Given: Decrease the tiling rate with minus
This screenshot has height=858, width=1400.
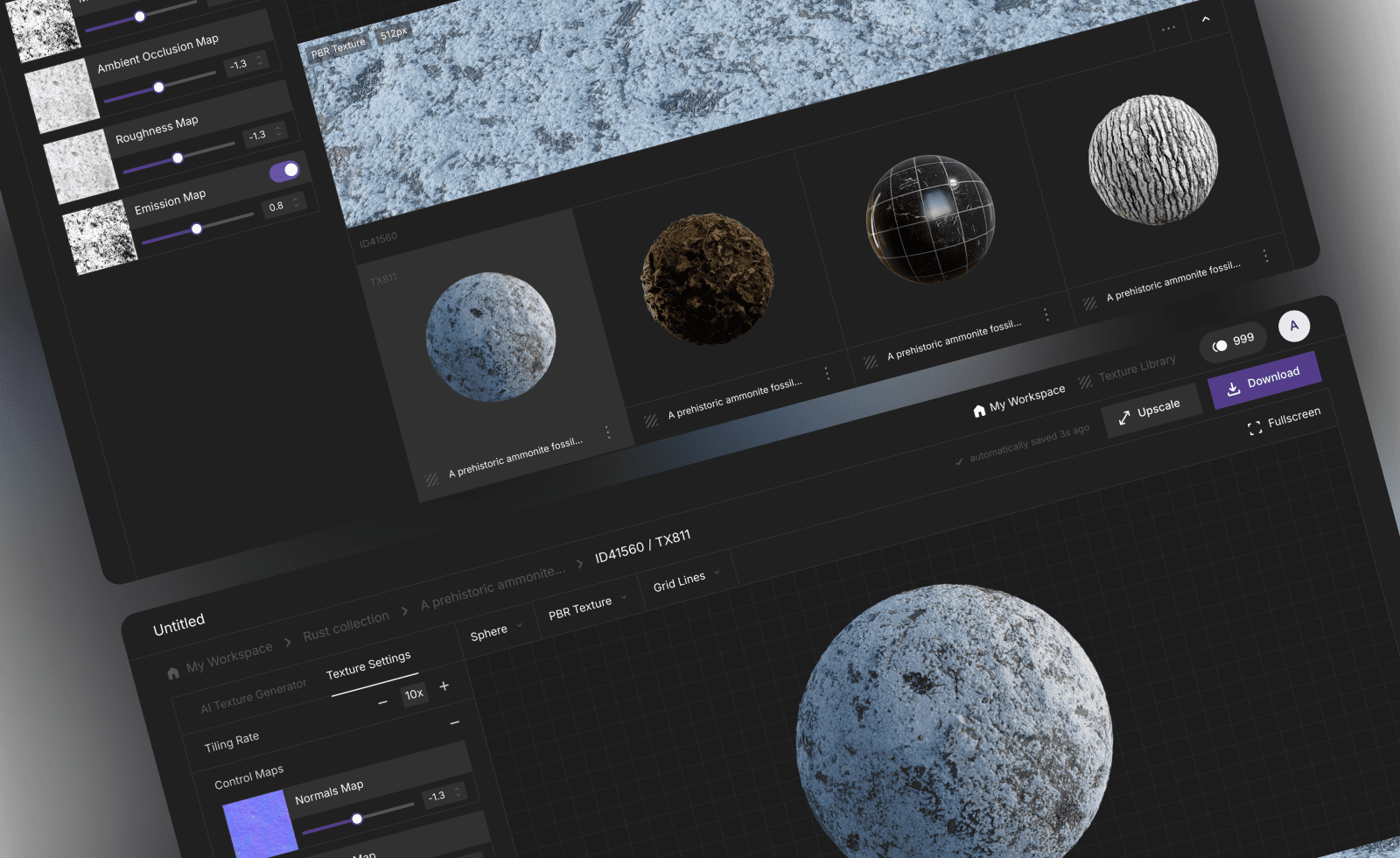Looking at the screenshot, I should tap(382, 702).
